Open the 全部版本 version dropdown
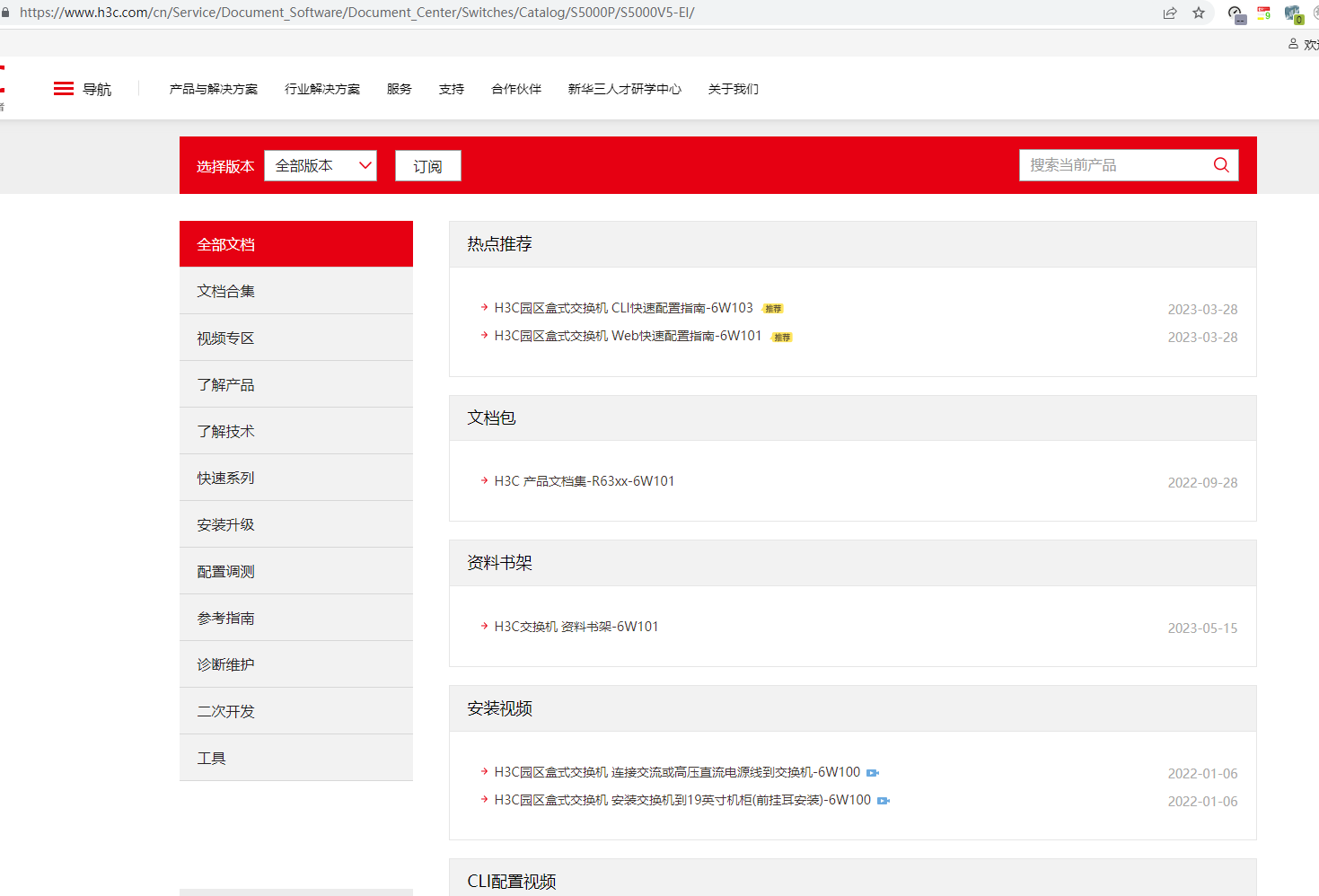The height and width of the screenshot is (896, 1319). click(x=321, y=166)
